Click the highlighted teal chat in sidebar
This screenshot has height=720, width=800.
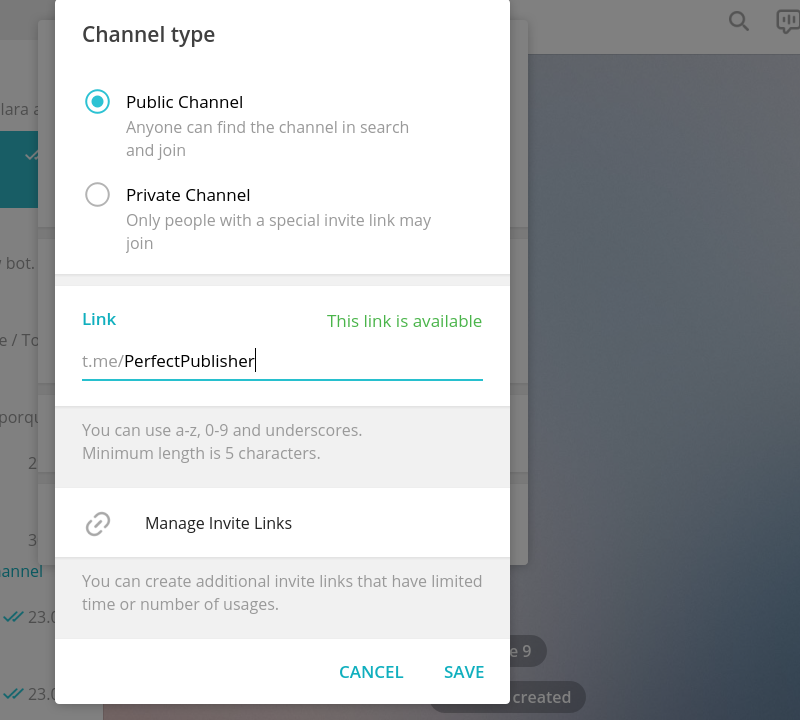click(x=19, y=169)
